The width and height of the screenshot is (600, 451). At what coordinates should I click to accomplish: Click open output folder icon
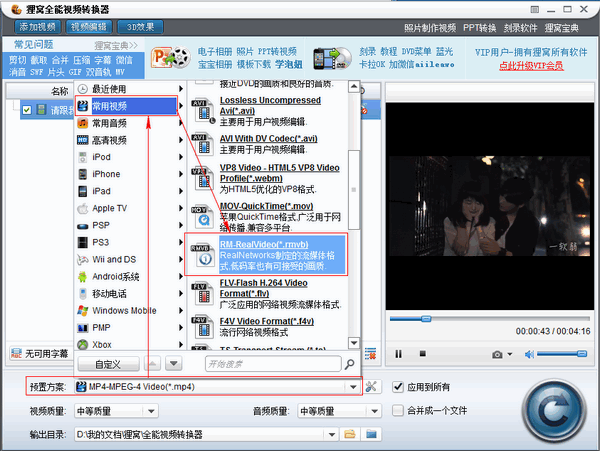(371, 434)
